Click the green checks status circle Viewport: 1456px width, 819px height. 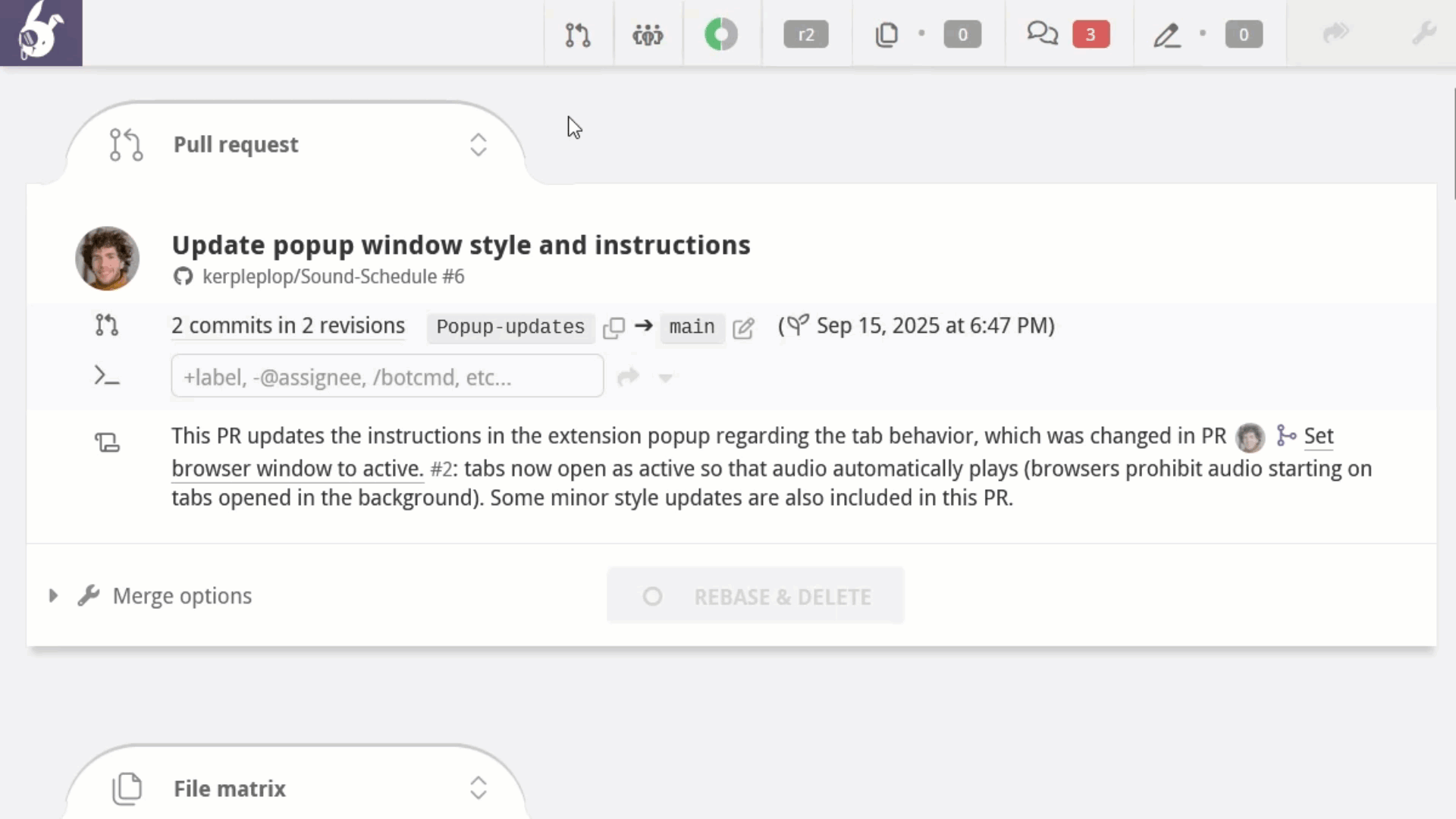720,34
